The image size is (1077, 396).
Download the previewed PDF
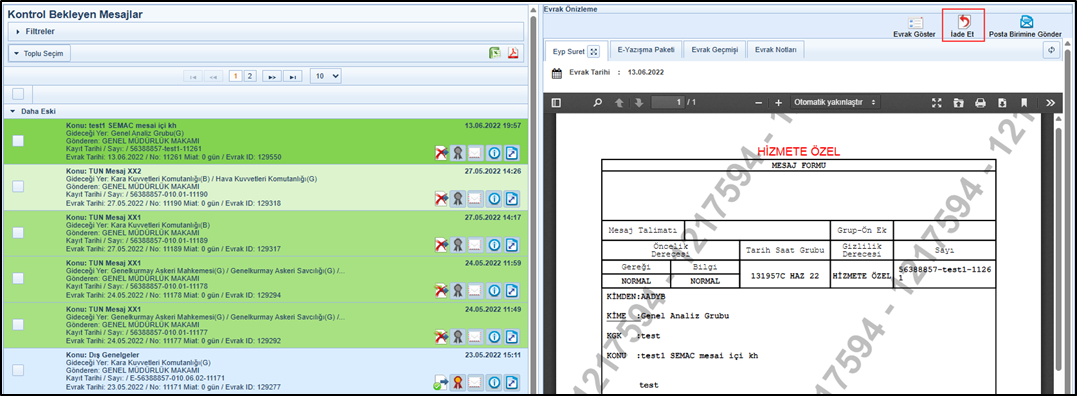1002,102
